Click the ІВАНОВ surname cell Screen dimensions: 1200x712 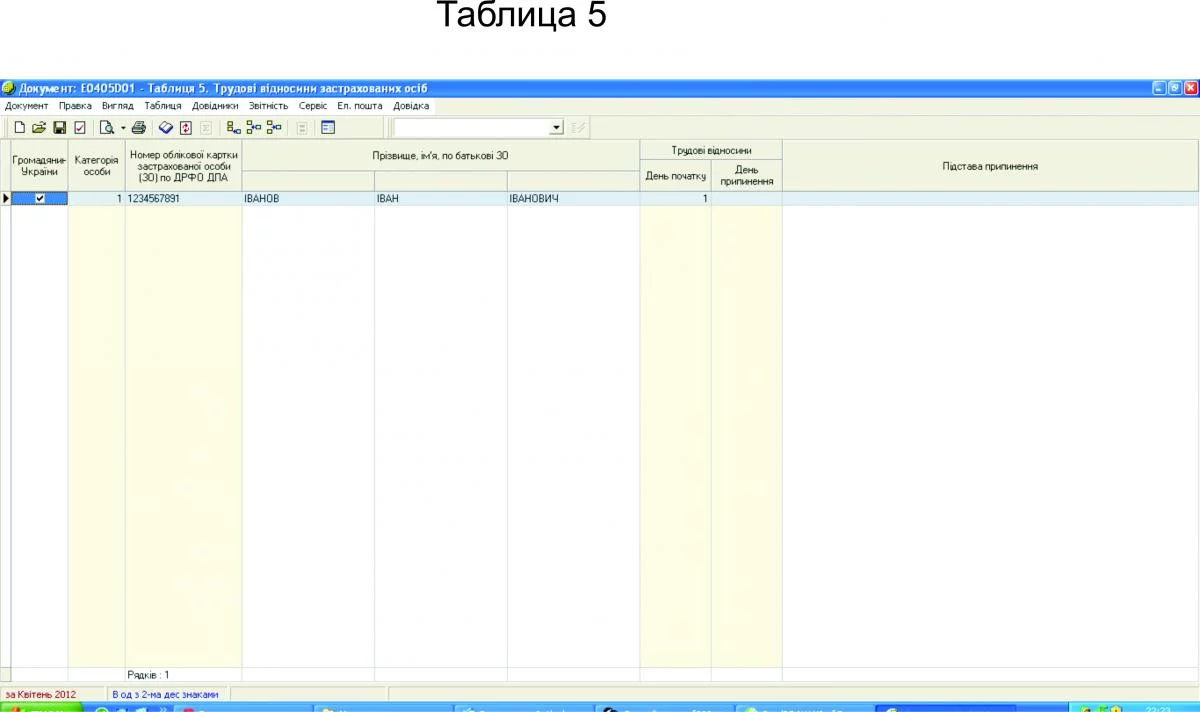coord(308,198)
